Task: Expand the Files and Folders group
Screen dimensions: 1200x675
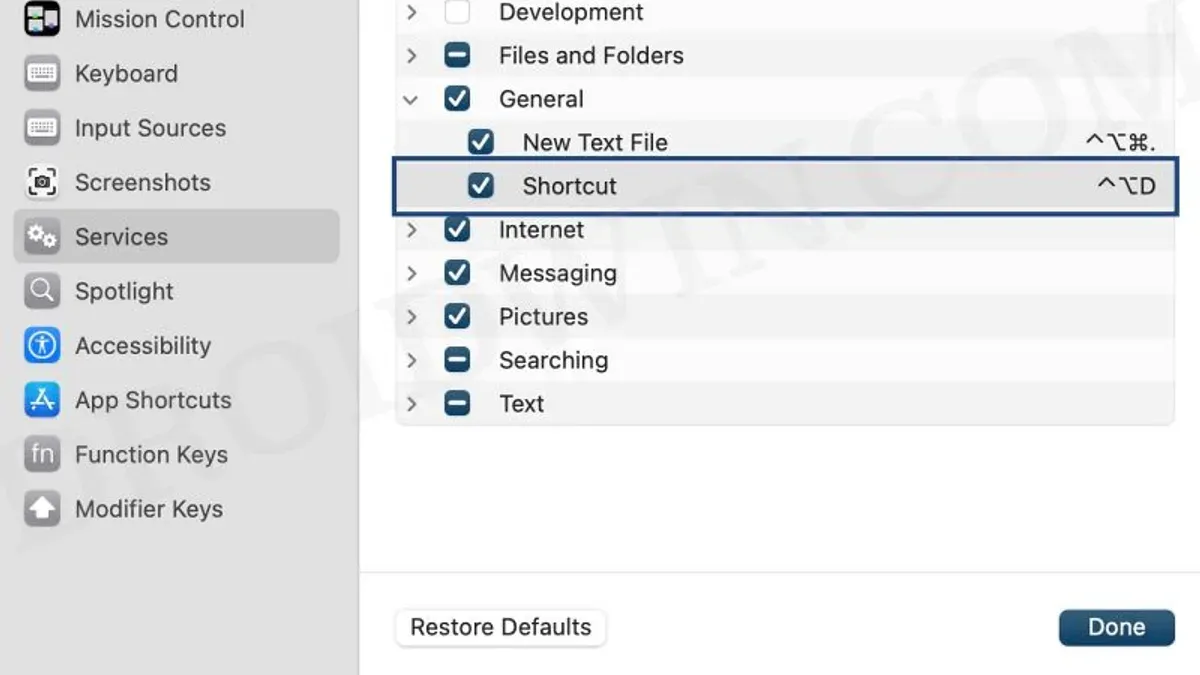Action: tap(411, 56)
